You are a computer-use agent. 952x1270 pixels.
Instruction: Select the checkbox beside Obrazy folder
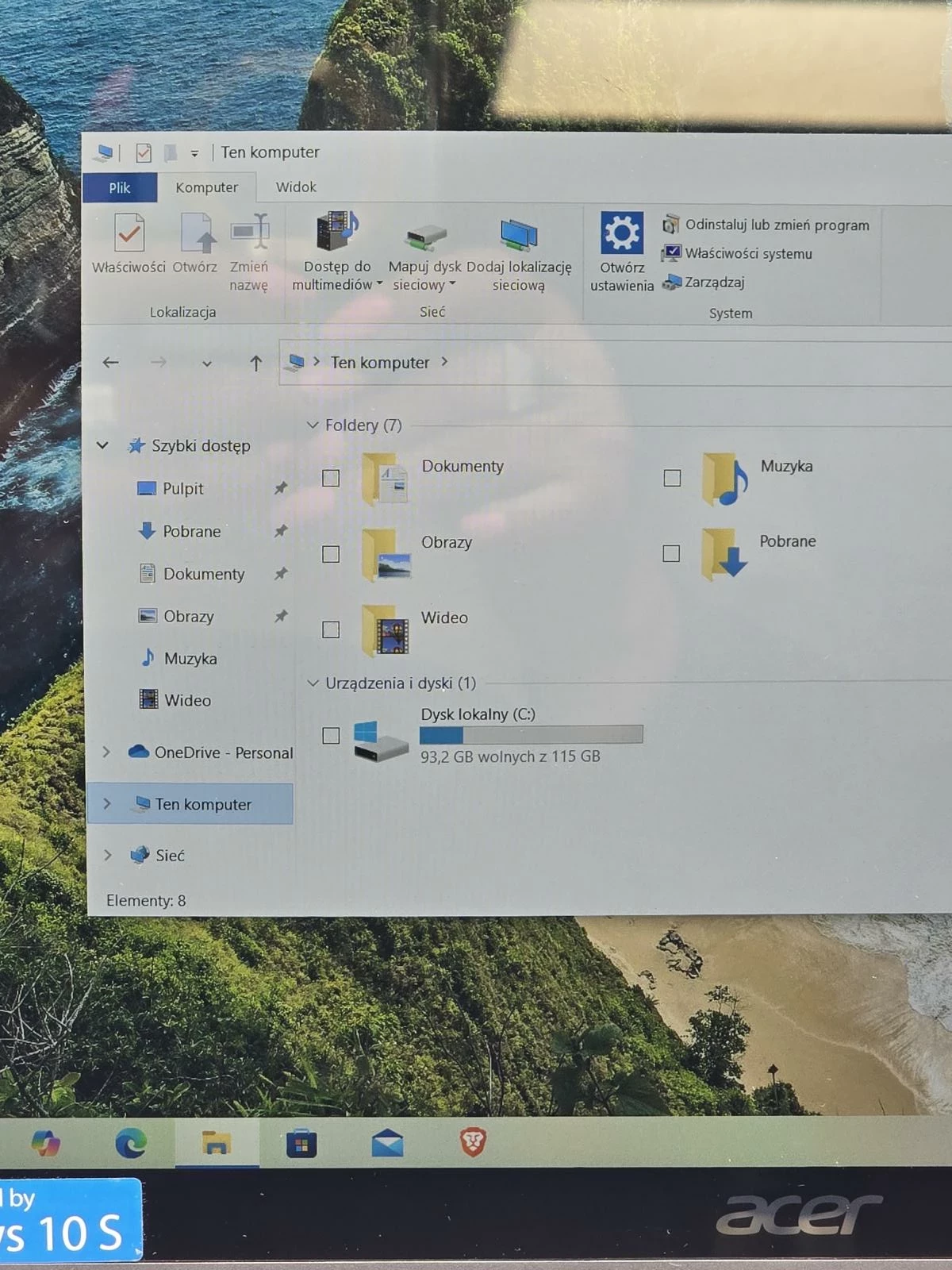point(331,554)
